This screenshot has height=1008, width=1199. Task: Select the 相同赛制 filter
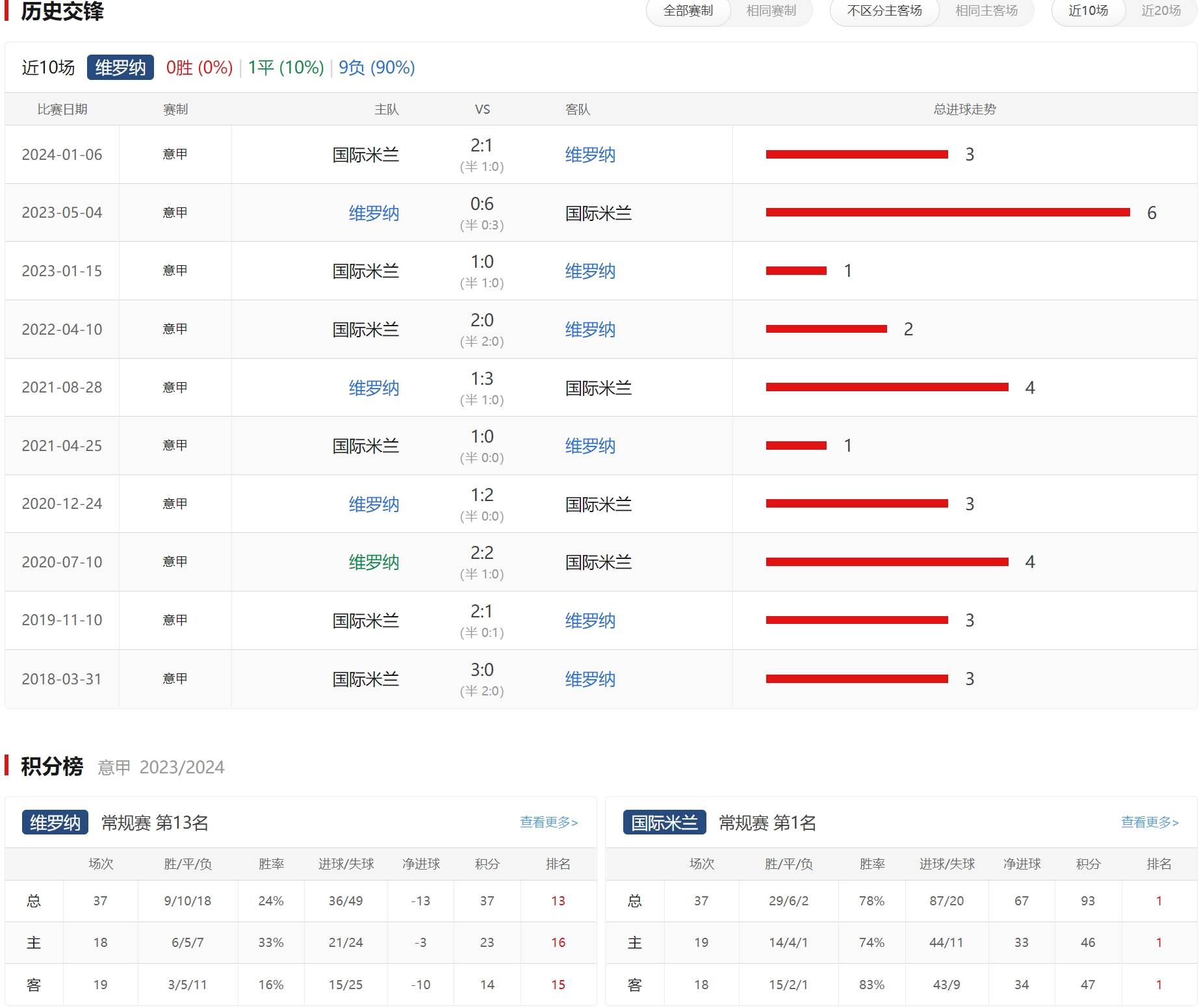tap(771, 11)
